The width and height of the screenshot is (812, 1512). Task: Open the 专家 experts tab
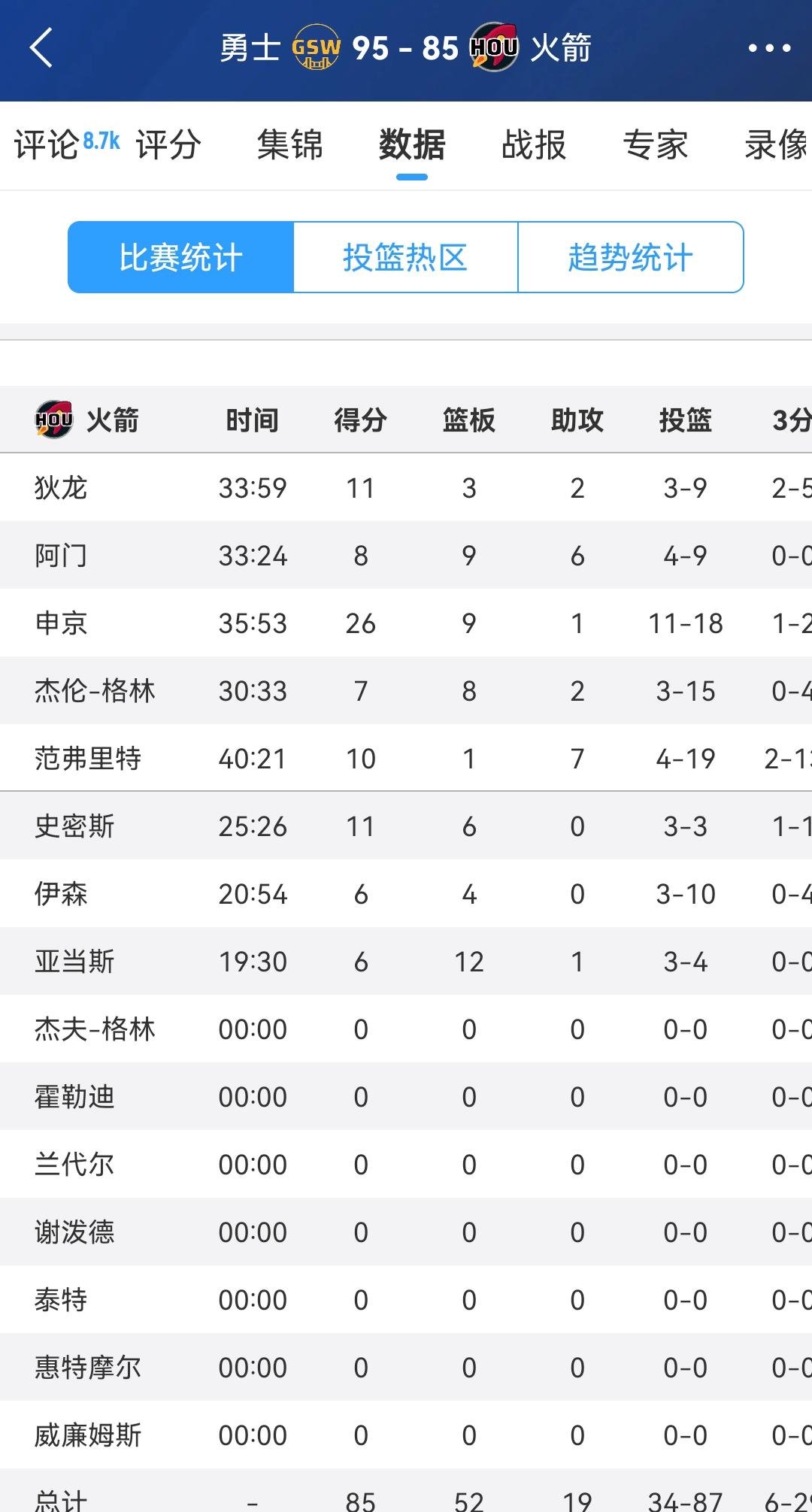click(656, 144)
